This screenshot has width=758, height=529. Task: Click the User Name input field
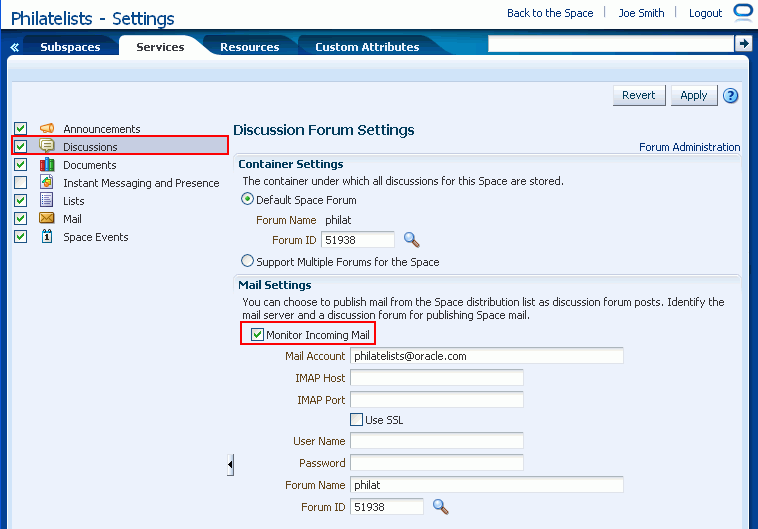click(437, 441)
